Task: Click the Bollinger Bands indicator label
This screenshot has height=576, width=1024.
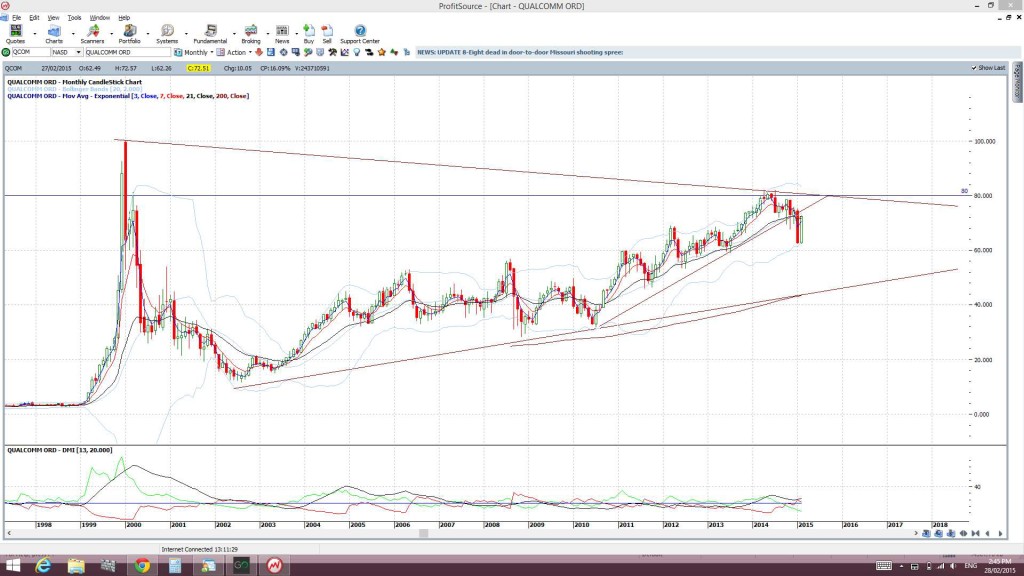Action: pyautogui.click(x=74, y=89)
